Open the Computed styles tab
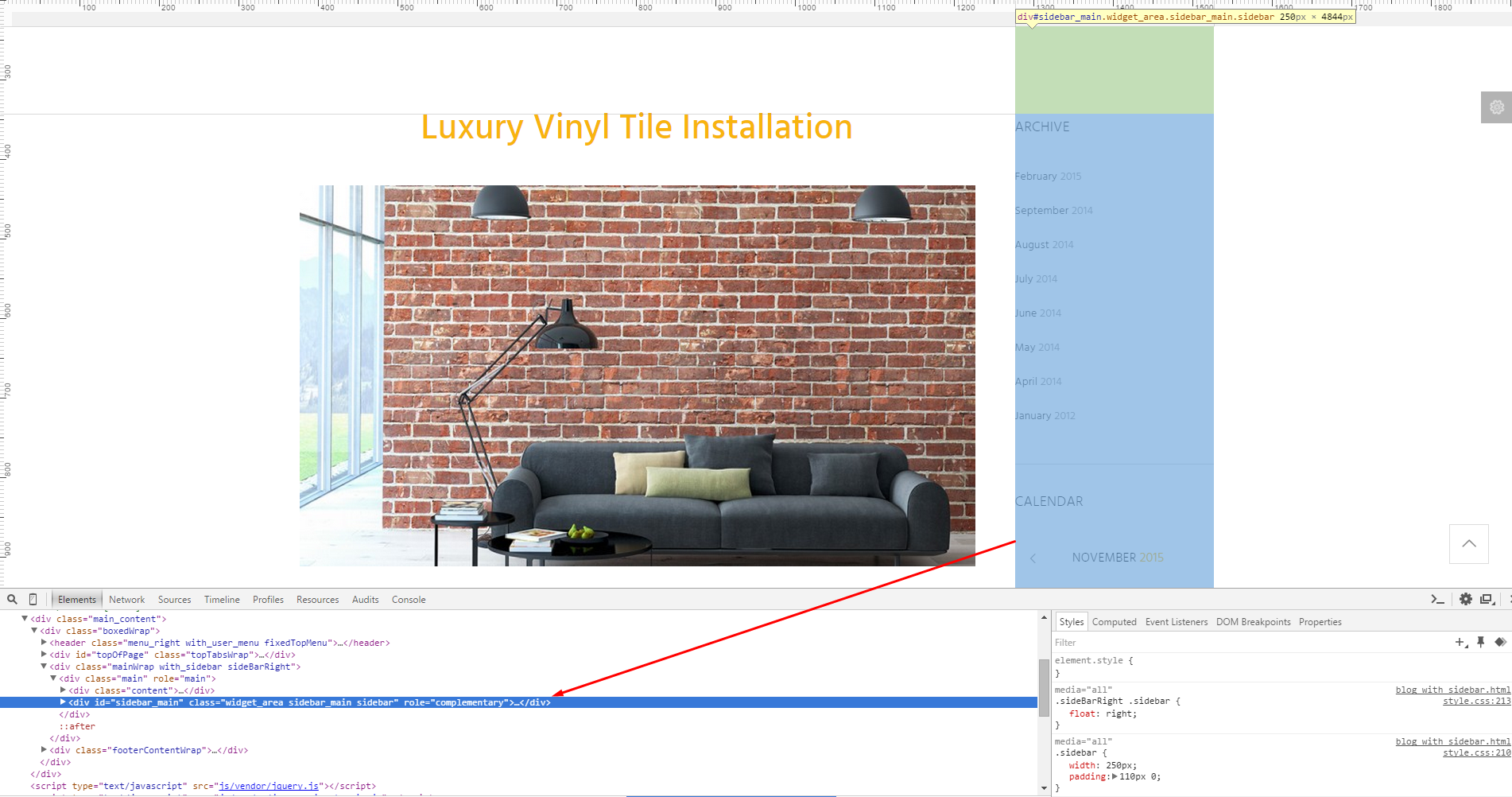The height and width of the screenshot is (797, 1512). pyautogui.click(x=1114, y=622)
